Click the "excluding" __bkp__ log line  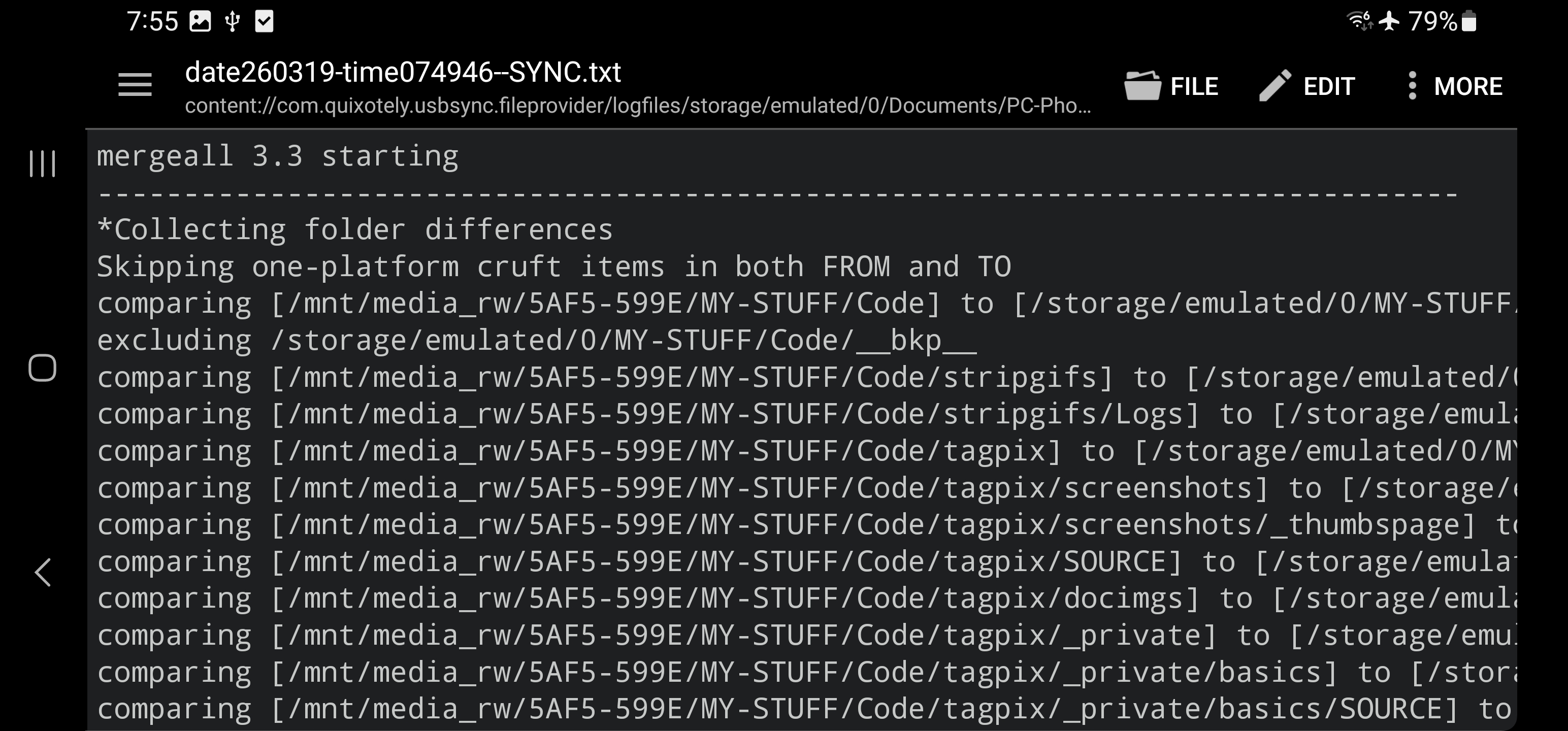[x=536, y=341]
